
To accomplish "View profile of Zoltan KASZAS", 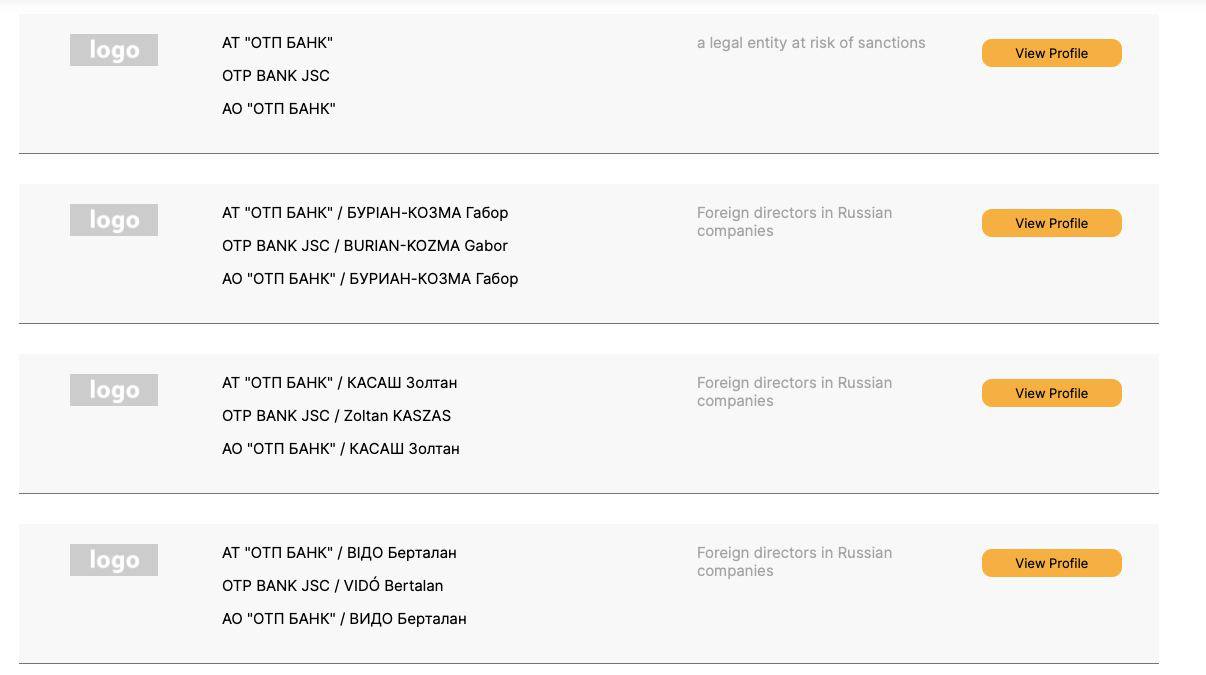I will [x=1051, y=393].
